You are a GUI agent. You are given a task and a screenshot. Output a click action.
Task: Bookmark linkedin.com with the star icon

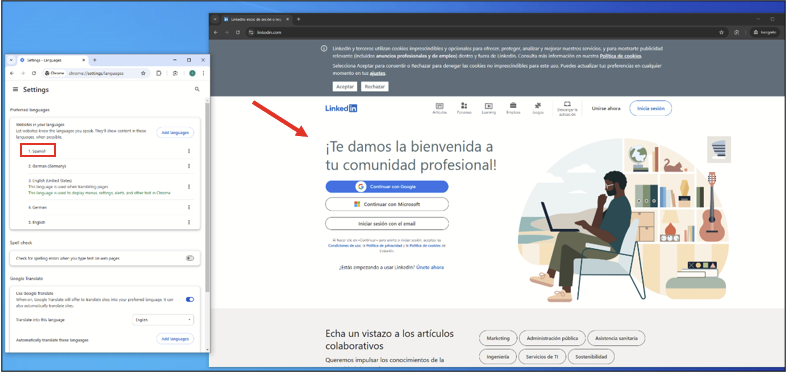(x=721, y=32)
